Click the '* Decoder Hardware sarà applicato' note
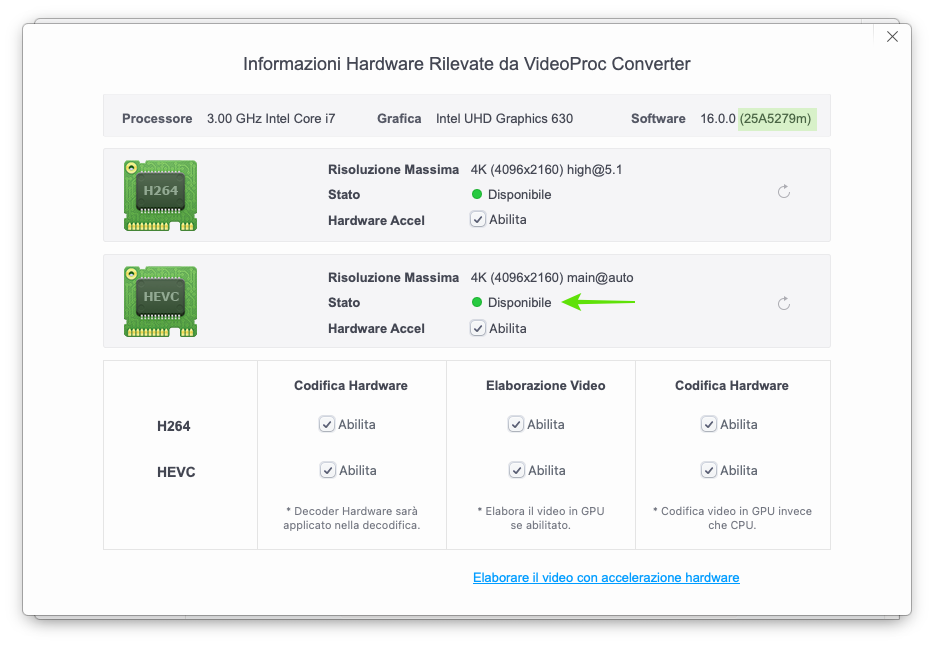This screenshot has height=646, width=934. coord(351,518)
